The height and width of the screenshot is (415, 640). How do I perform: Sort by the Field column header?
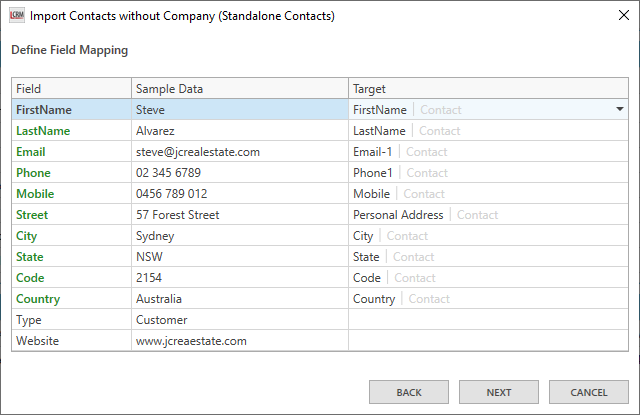tap(71, 89)
